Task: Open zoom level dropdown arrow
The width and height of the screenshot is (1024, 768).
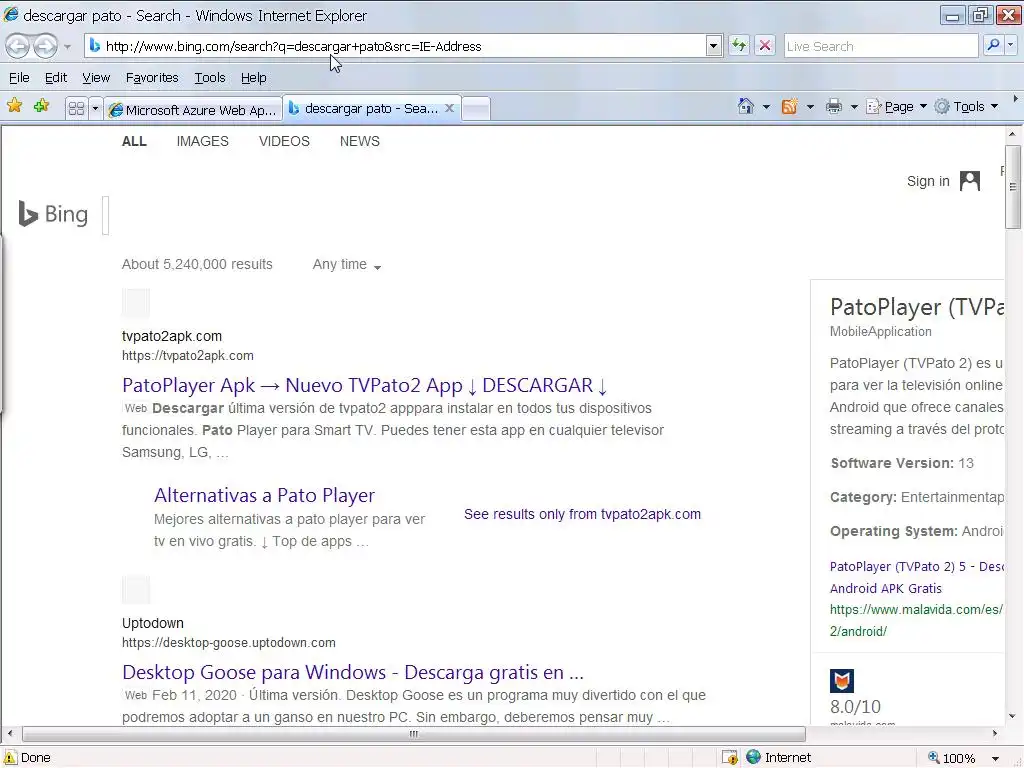Action: tap(995, 758)
